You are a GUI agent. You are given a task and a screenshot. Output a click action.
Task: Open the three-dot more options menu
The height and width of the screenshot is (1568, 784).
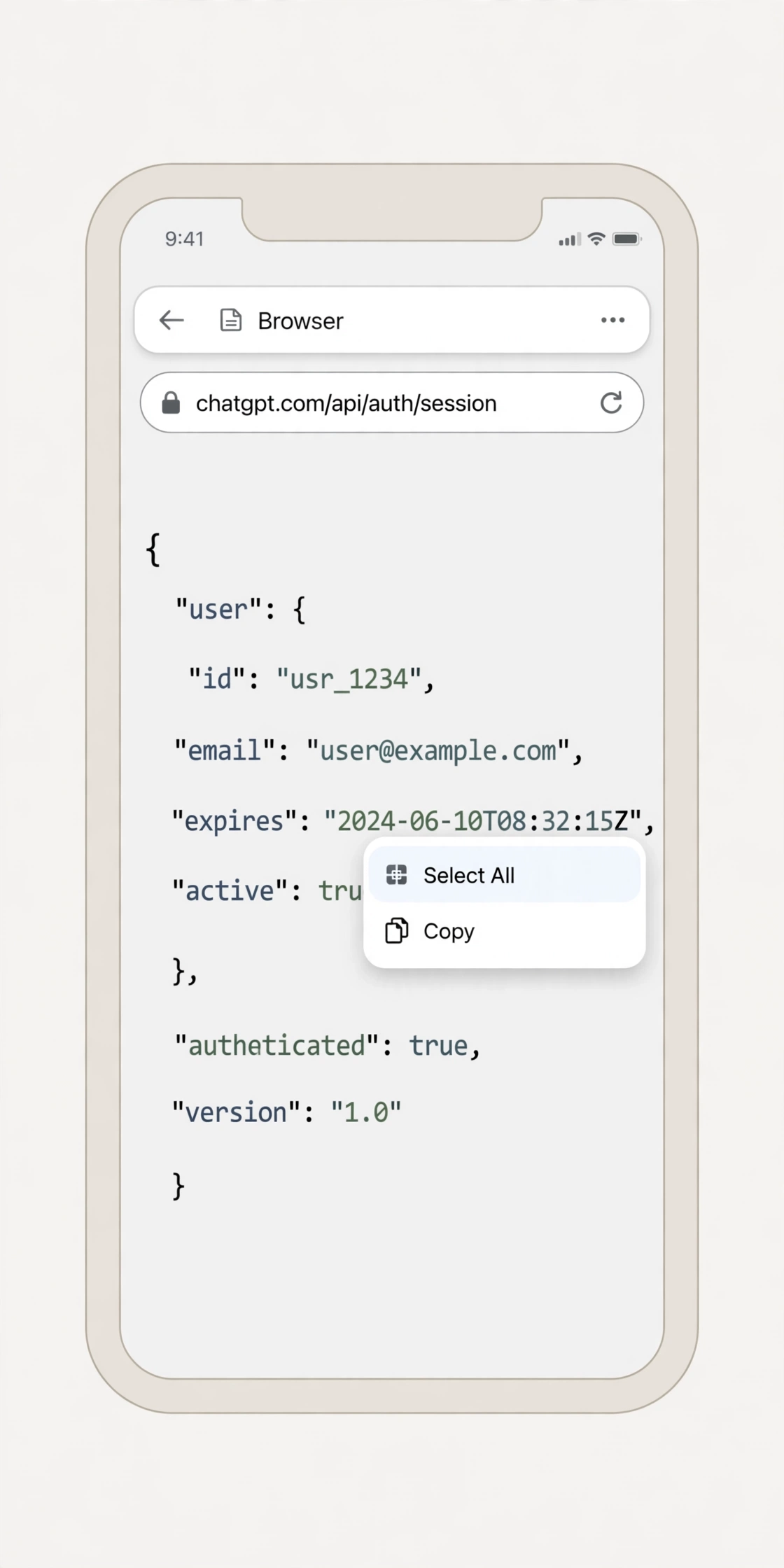[612, 320]
